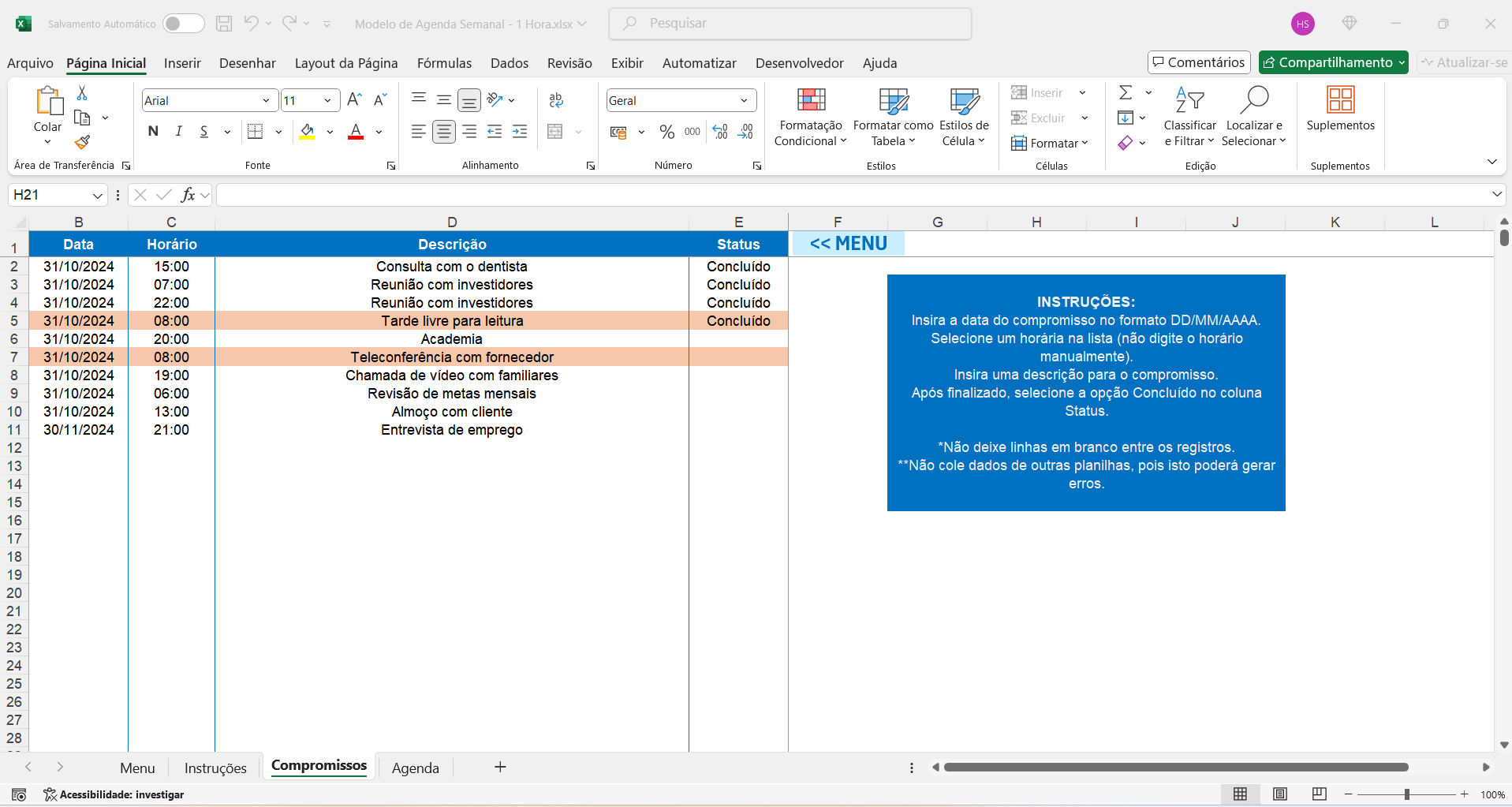Apply the yellow fill color bucket
1512x807 pixels.
[x=308, y=131]
